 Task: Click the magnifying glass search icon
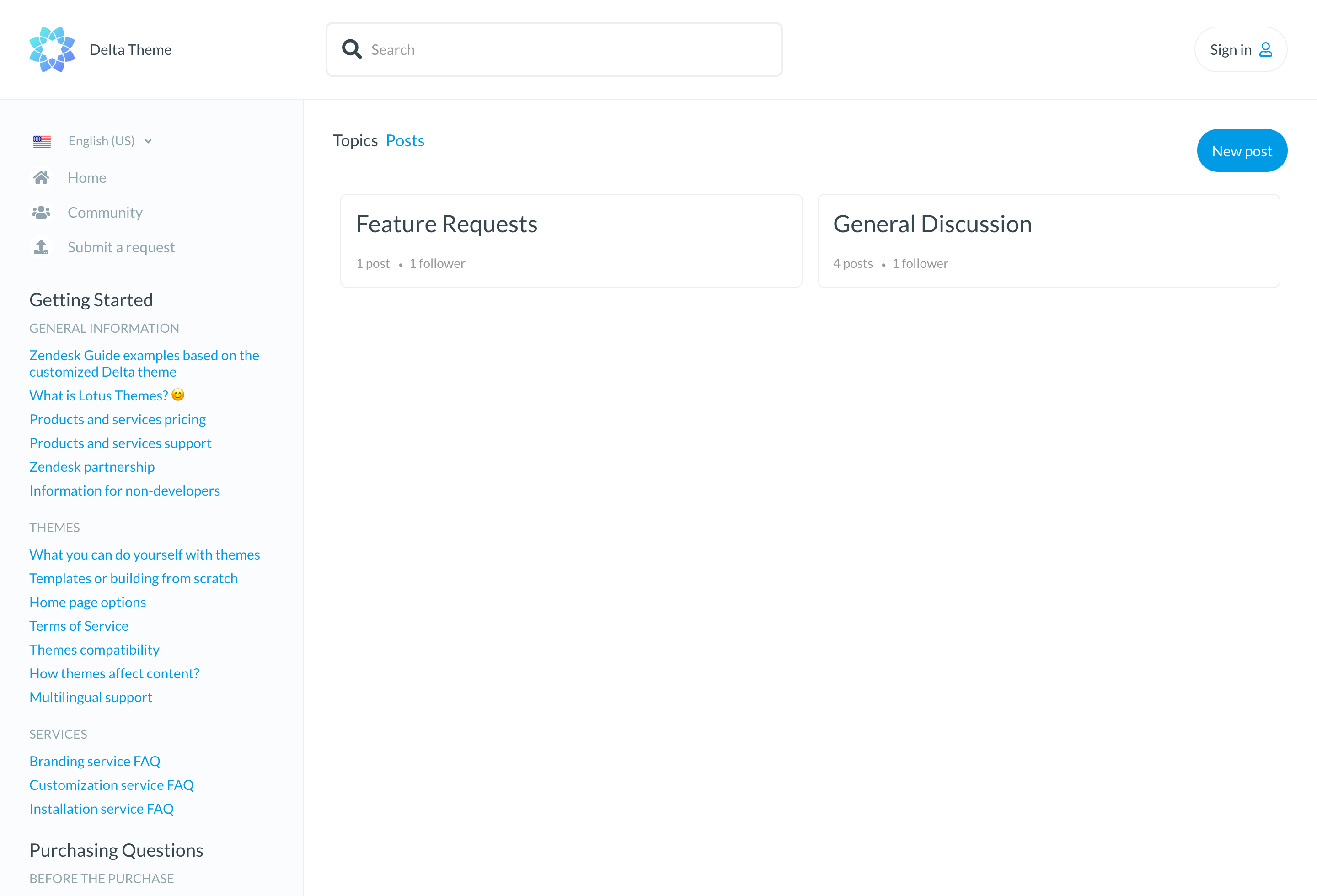pos(352,49)
